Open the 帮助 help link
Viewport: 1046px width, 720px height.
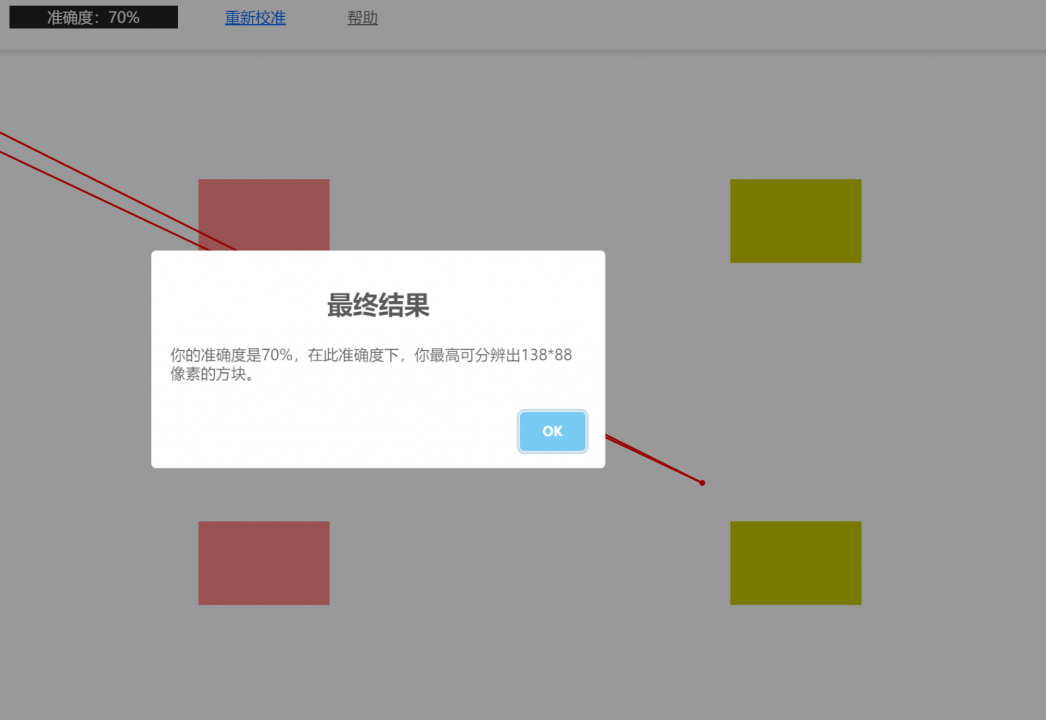(x=362, y=18)
